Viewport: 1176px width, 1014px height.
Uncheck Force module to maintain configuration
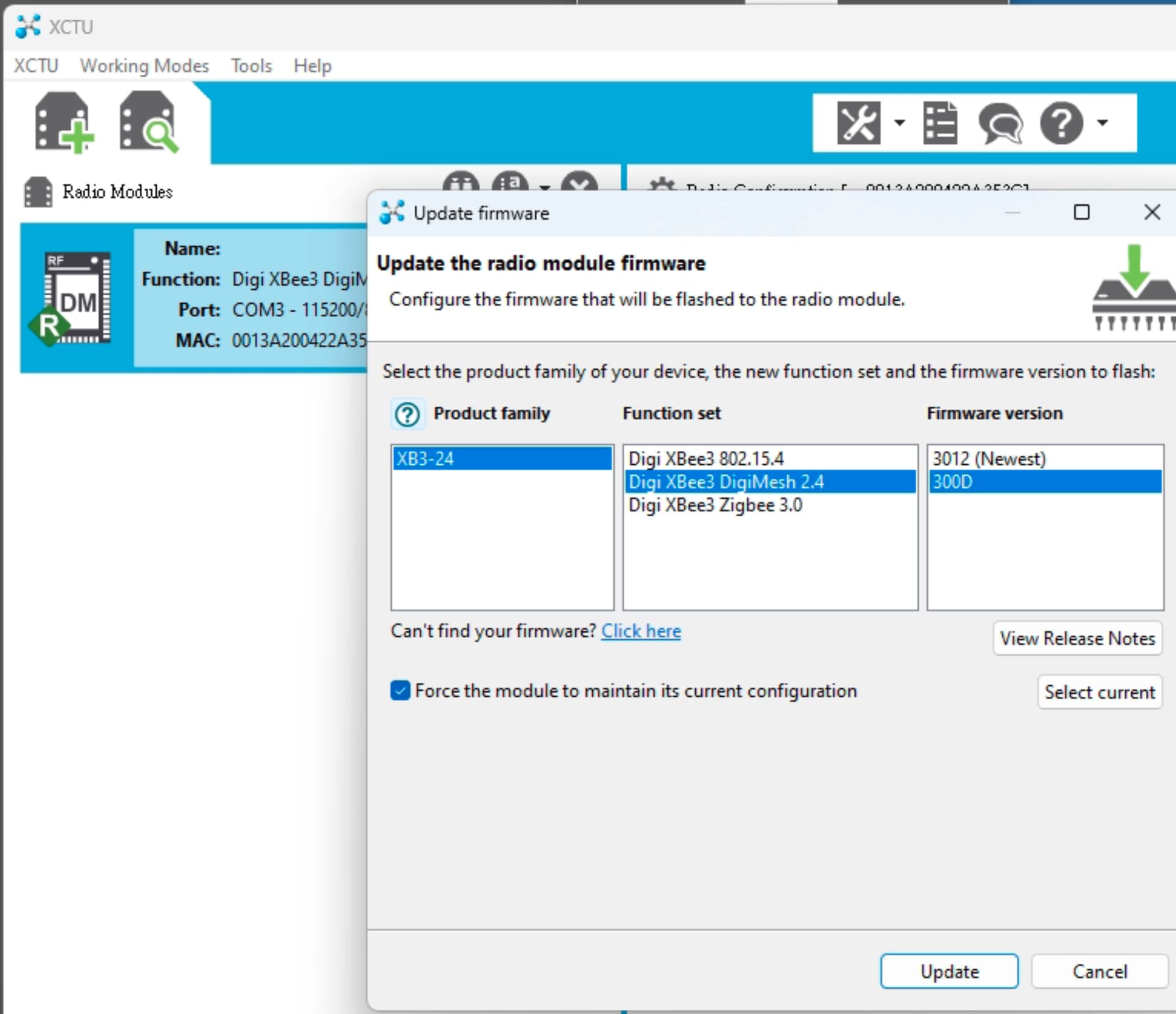point(401,691)
